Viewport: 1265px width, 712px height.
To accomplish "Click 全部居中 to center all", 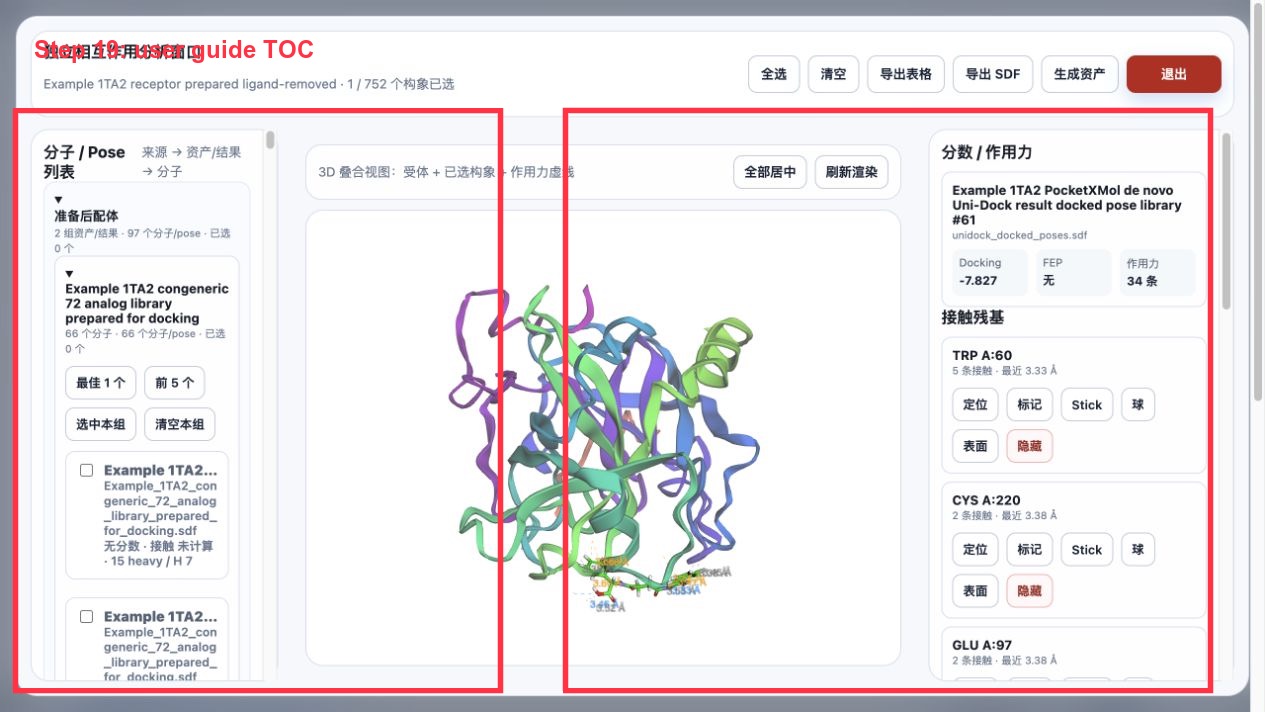I will pyautogui.click(x=770, y=172).
